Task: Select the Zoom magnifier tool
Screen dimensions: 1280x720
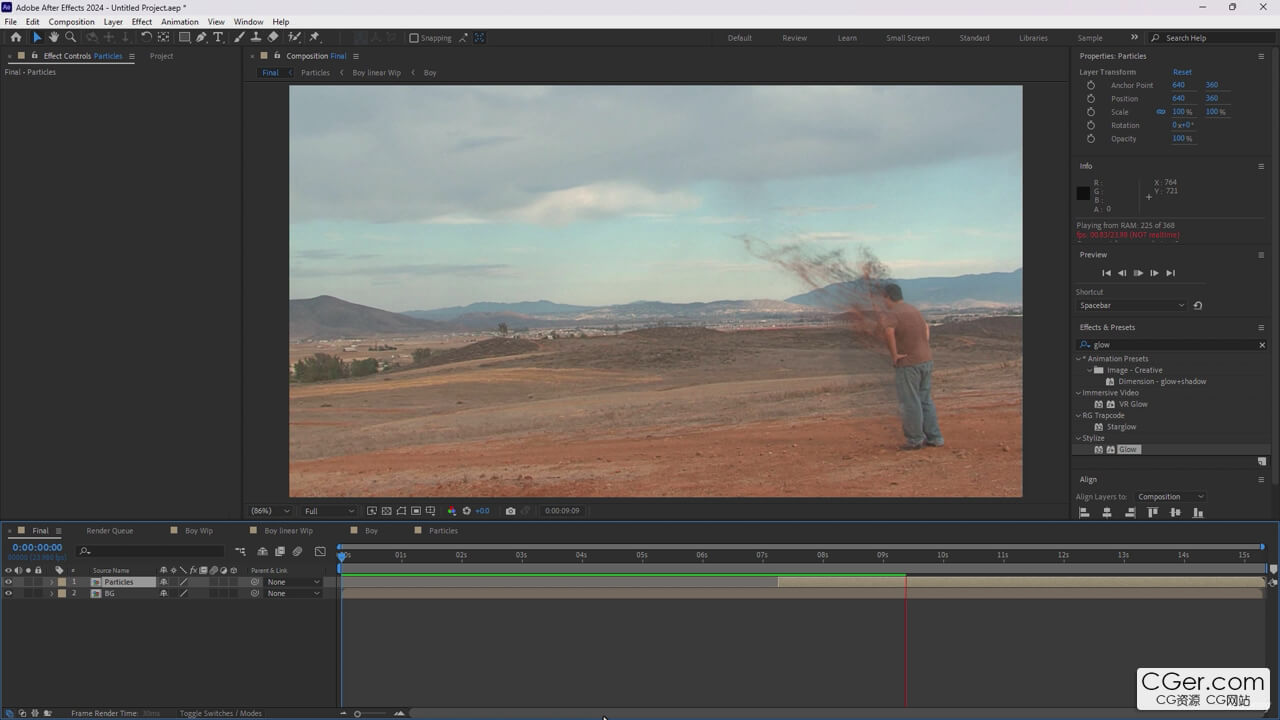Action: pos(71,38)
